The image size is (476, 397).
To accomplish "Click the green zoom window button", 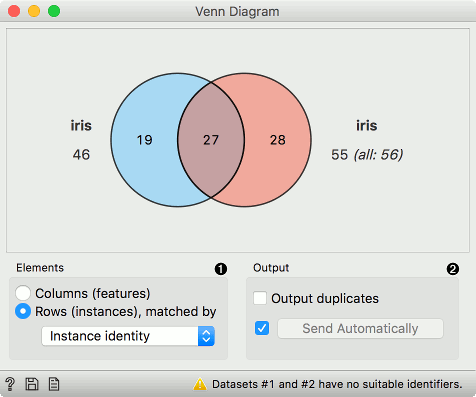I will click(54, 11).
